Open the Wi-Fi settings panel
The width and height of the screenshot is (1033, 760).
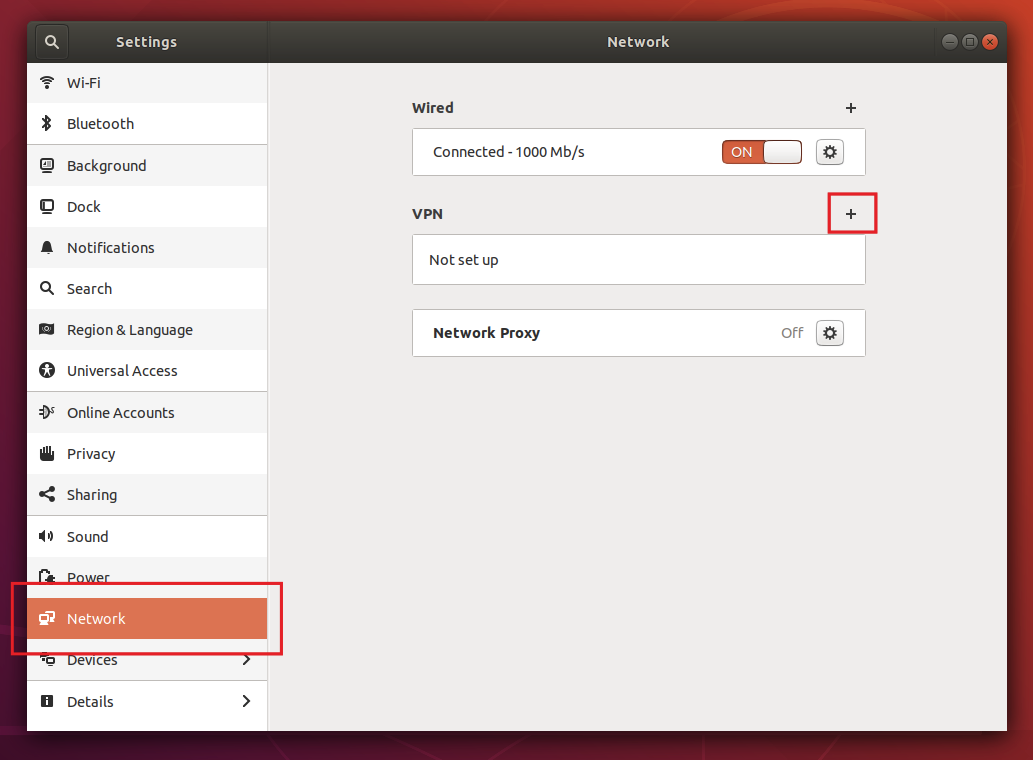pyautogui.click(x=84, y=83)
